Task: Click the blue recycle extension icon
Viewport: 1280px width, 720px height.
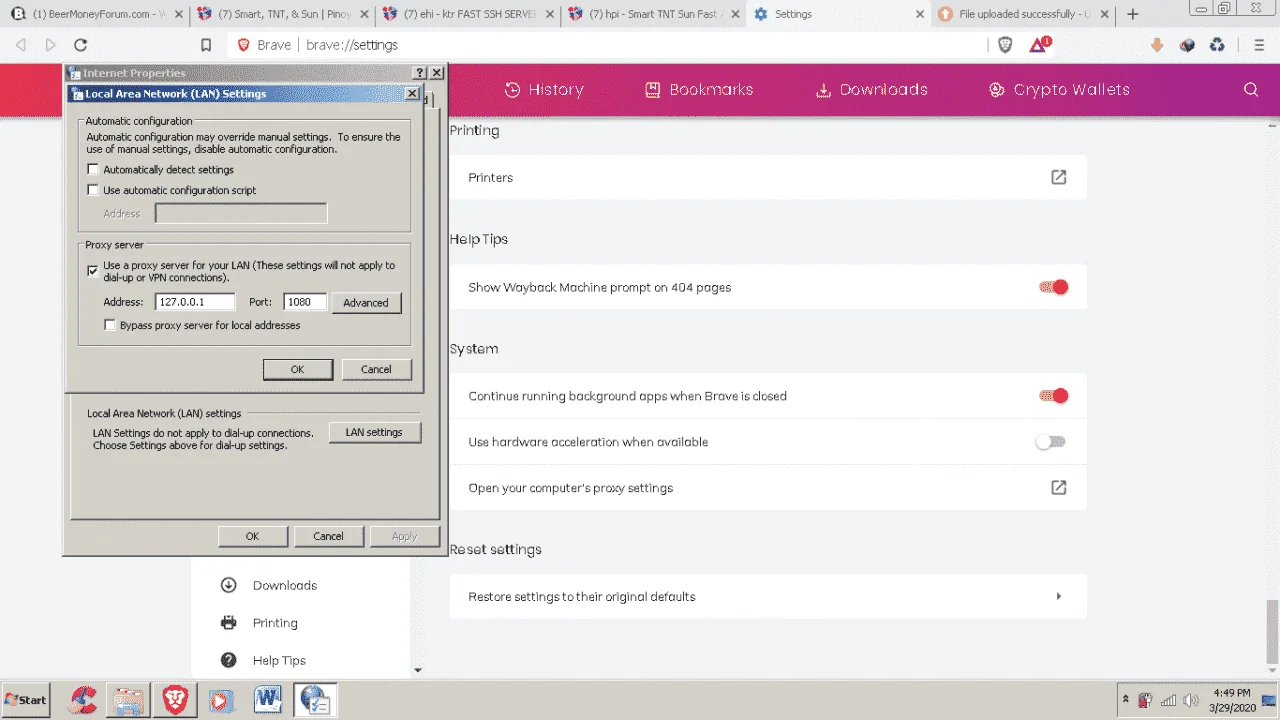Action: click(x=1217, y=45)
